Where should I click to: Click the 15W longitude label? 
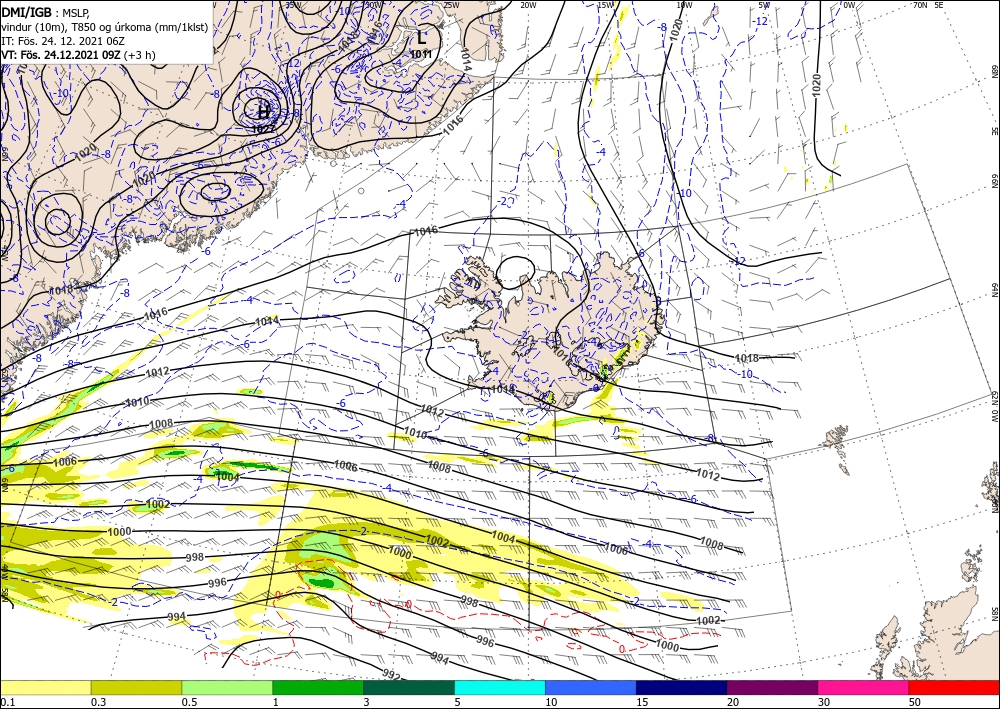(x=605, y=5)
